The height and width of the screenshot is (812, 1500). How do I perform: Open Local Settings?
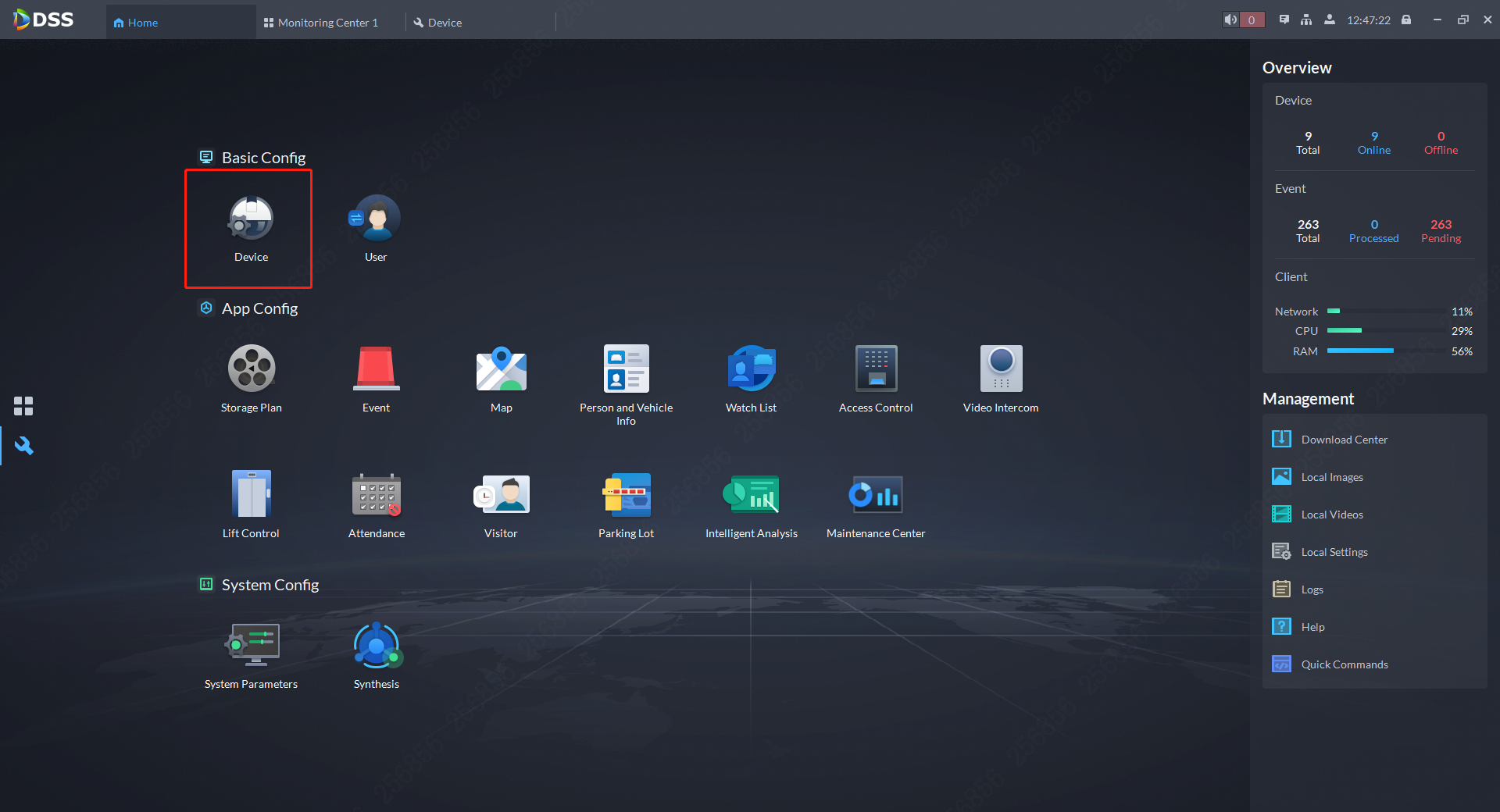click(1334, 552)
